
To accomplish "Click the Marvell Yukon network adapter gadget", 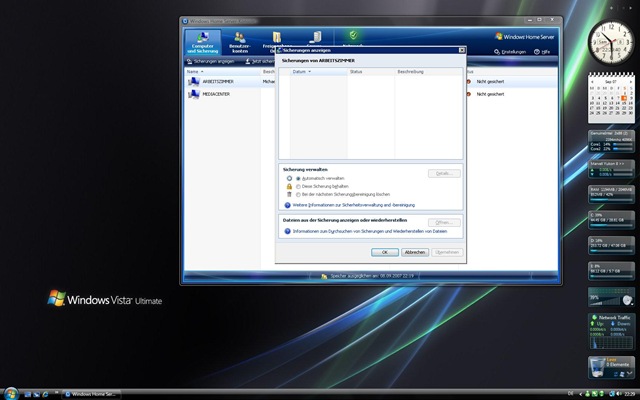I will (x=611, y=169).
